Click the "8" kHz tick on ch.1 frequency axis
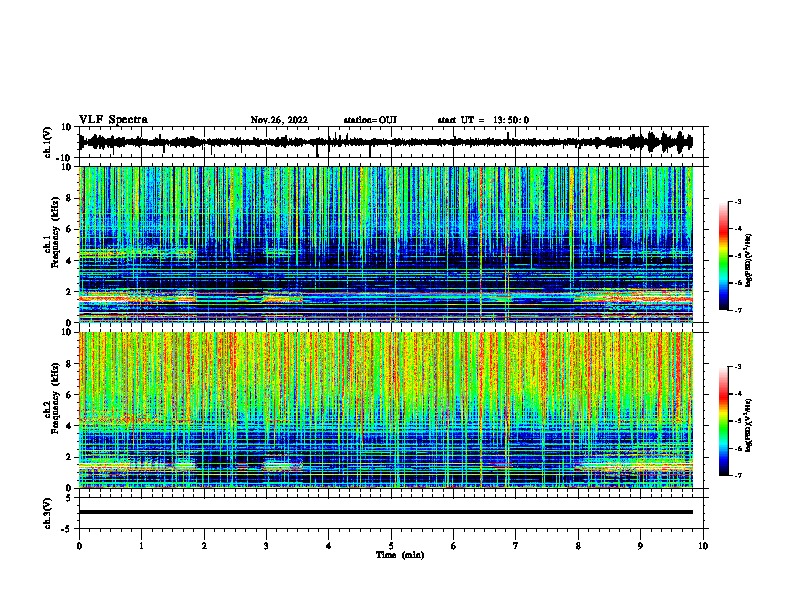This screenshot has width=792, height=612. (x=70, y=198)
